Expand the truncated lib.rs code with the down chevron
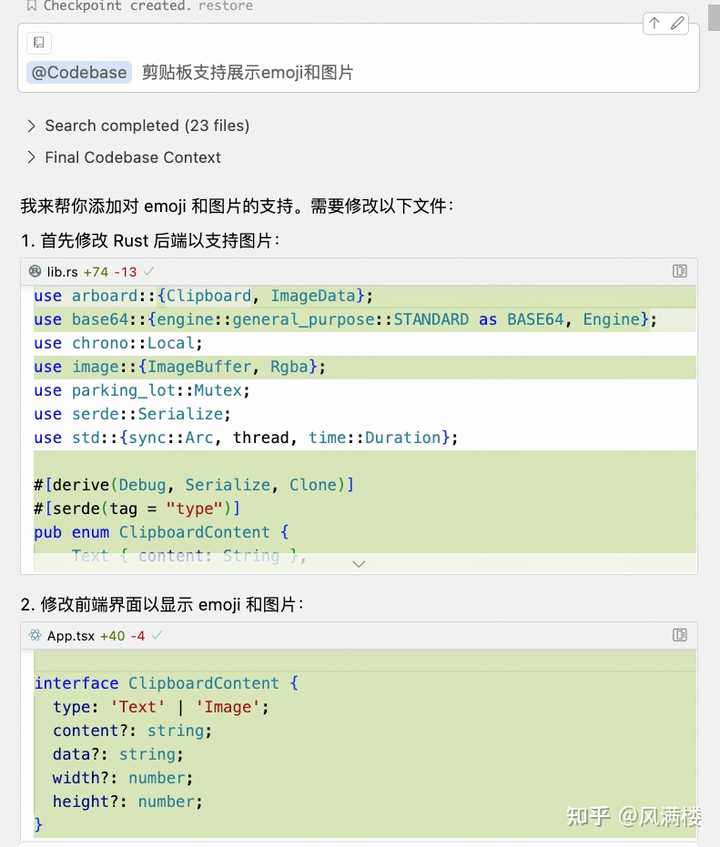Image resolution: width=720 pixels, height=847 pixels. 359,563
